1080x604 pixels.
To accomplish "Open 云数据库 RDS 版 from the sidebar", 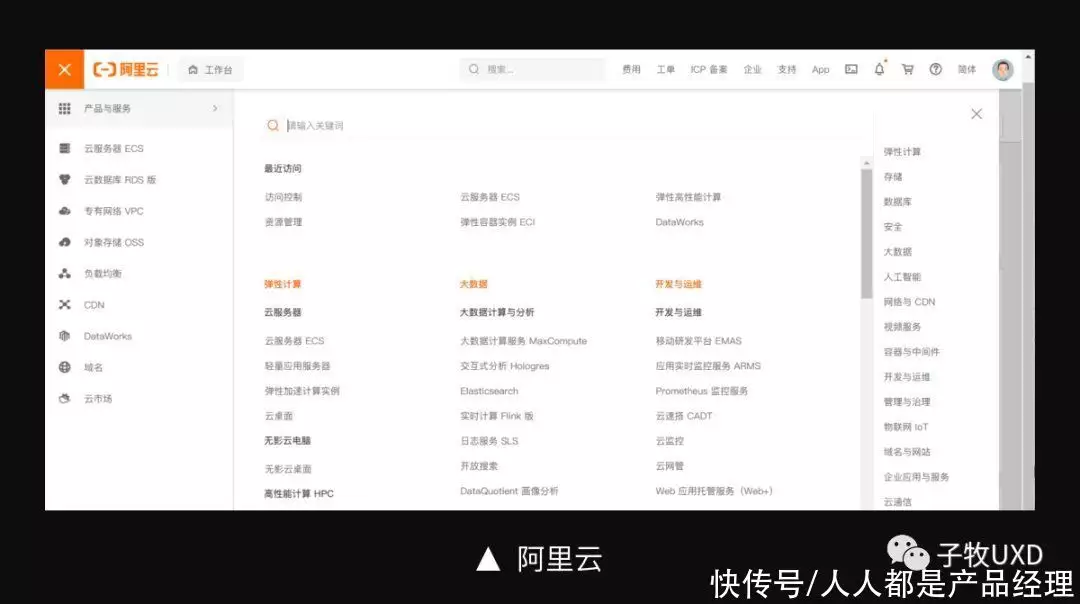I will [x=103, y=179].
